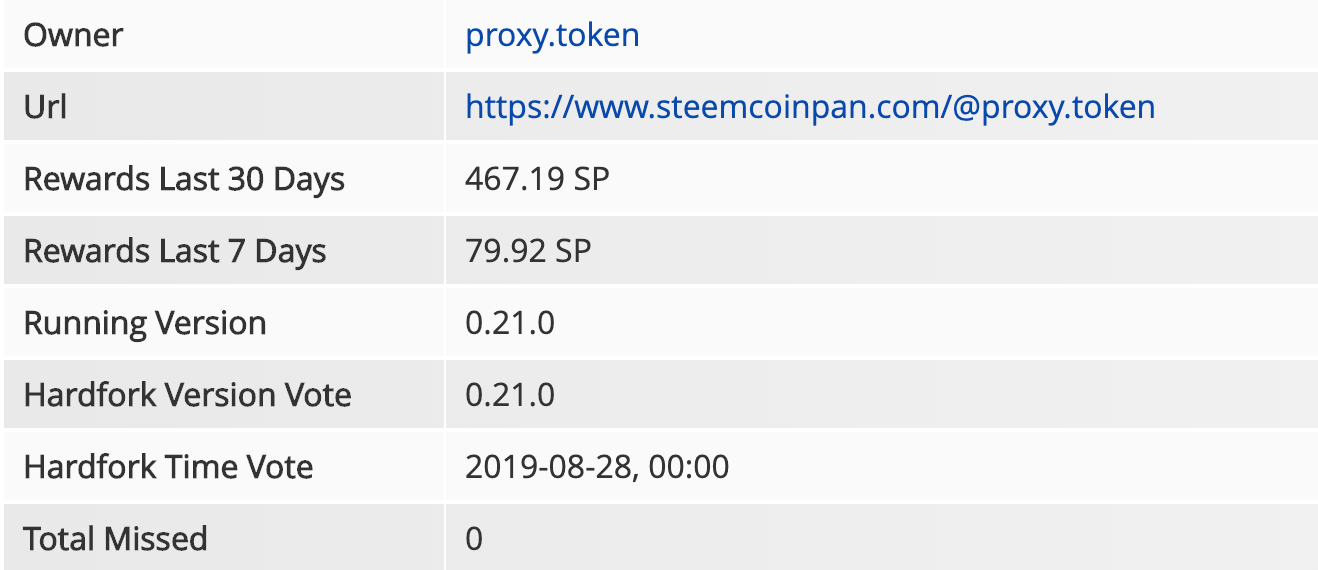Select the Owner row label
This screenshot has width=1318, height=570.
(74, 35)
